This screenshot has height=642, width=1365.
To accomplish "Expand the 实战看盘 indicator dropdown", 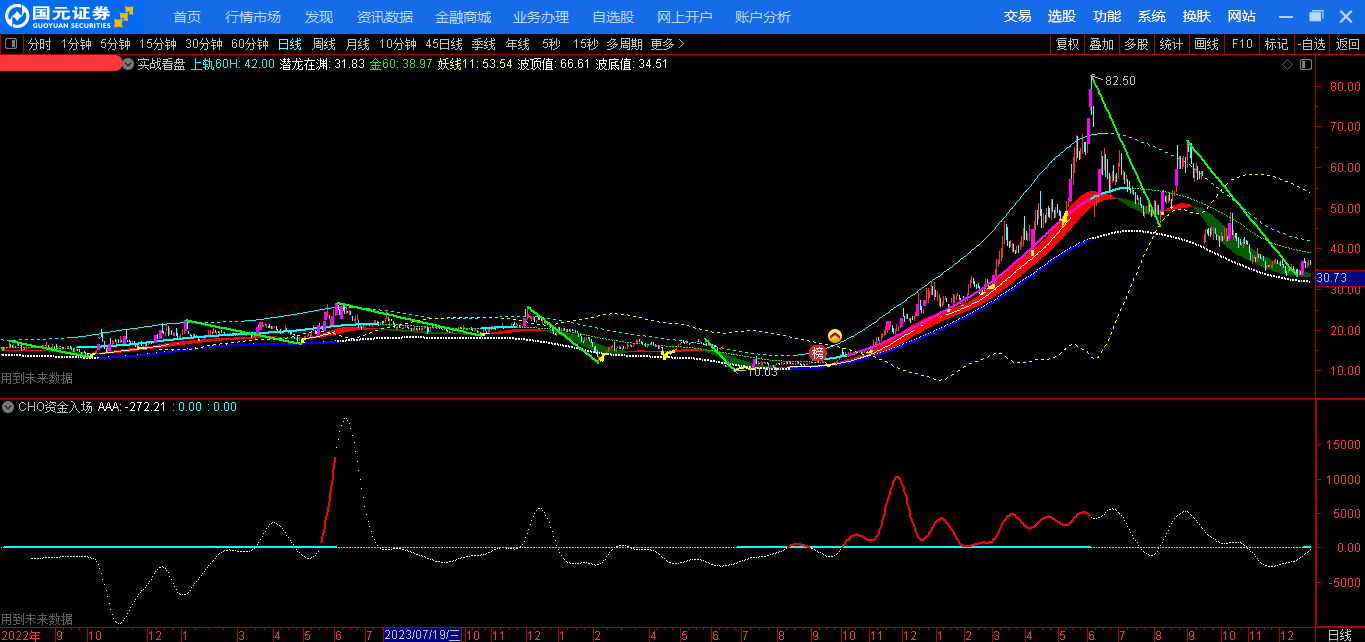I will [x=128, y=64].
